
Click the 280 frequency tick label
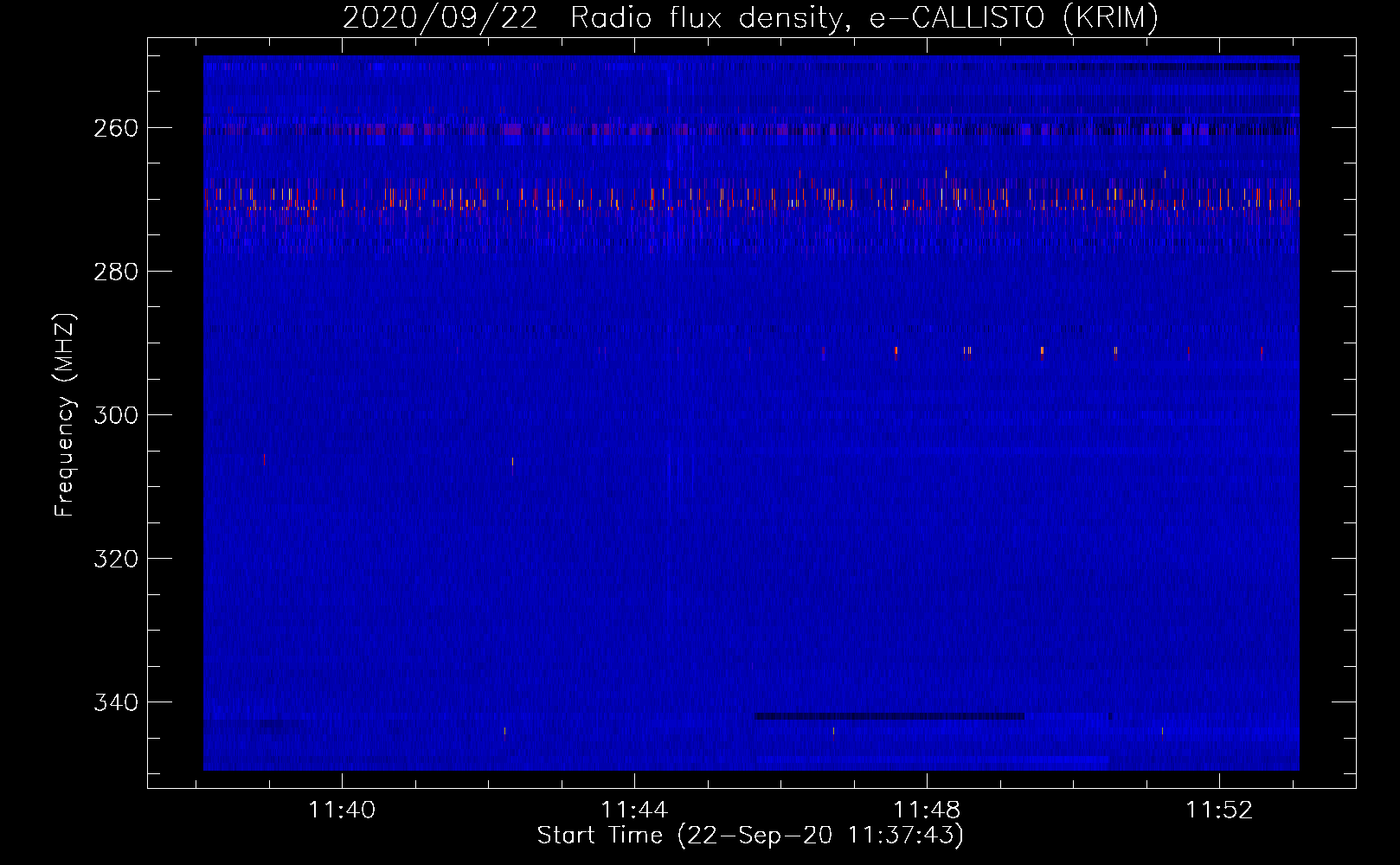(115, 272)
